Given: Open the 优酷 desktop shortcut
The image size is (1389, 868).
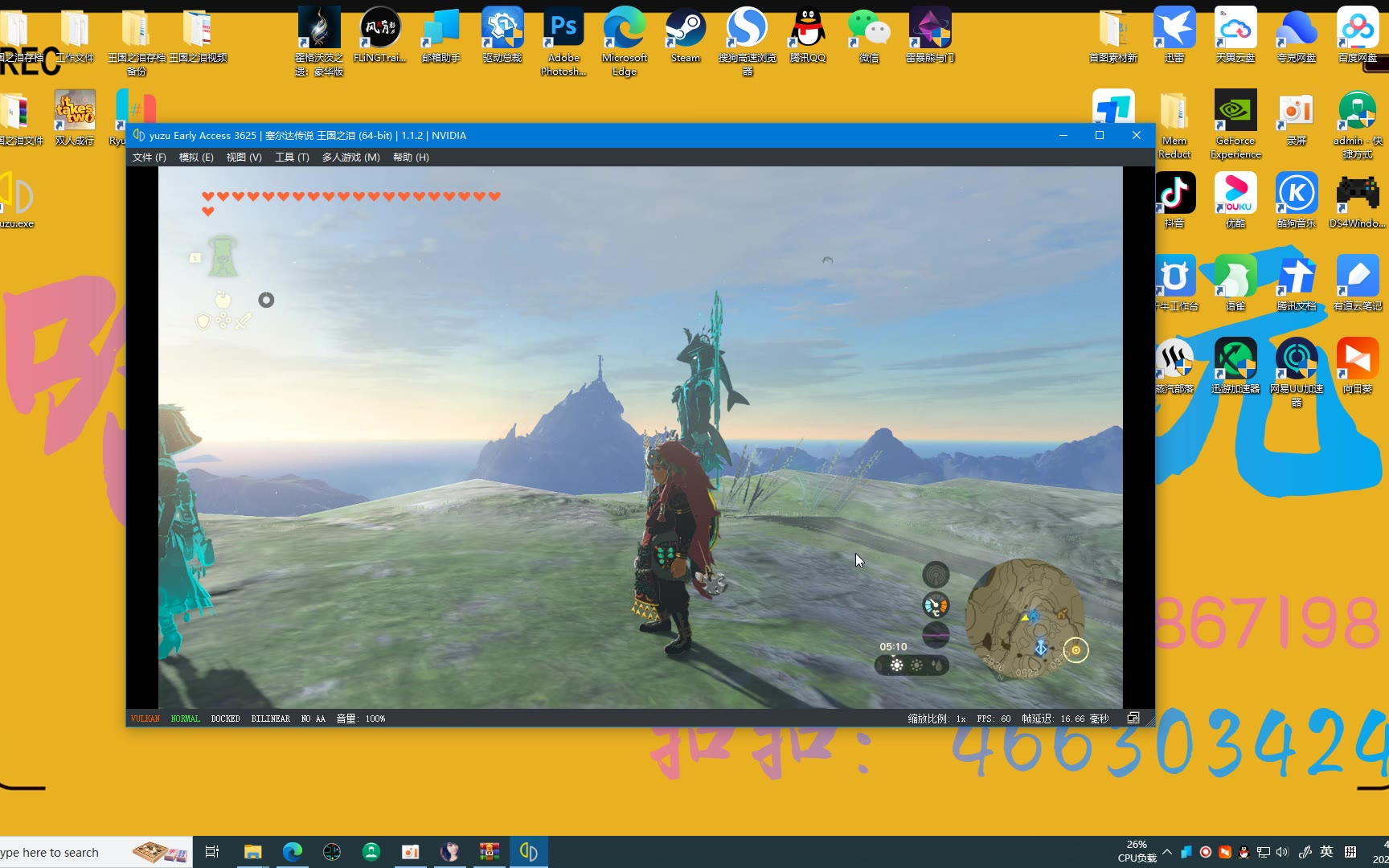Looking at the screenshot, I should (x=1235, y=200).
